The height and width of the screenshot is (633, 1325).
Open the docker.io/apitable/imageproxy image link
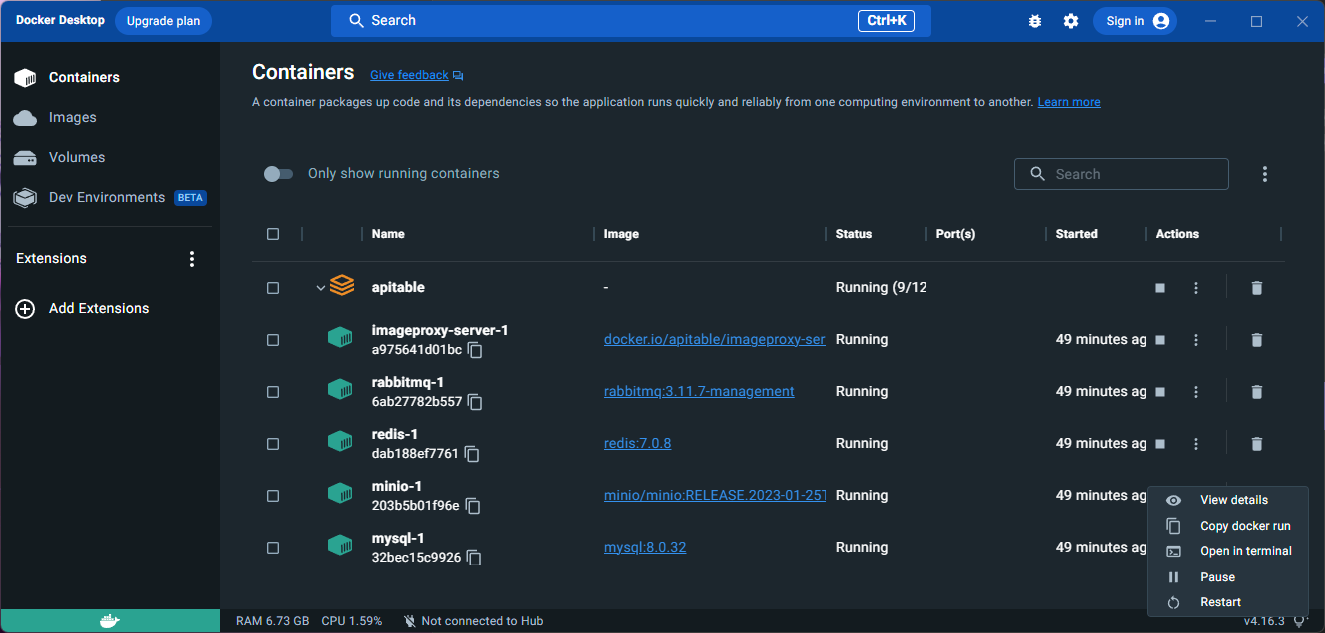(x=715, y=340)
